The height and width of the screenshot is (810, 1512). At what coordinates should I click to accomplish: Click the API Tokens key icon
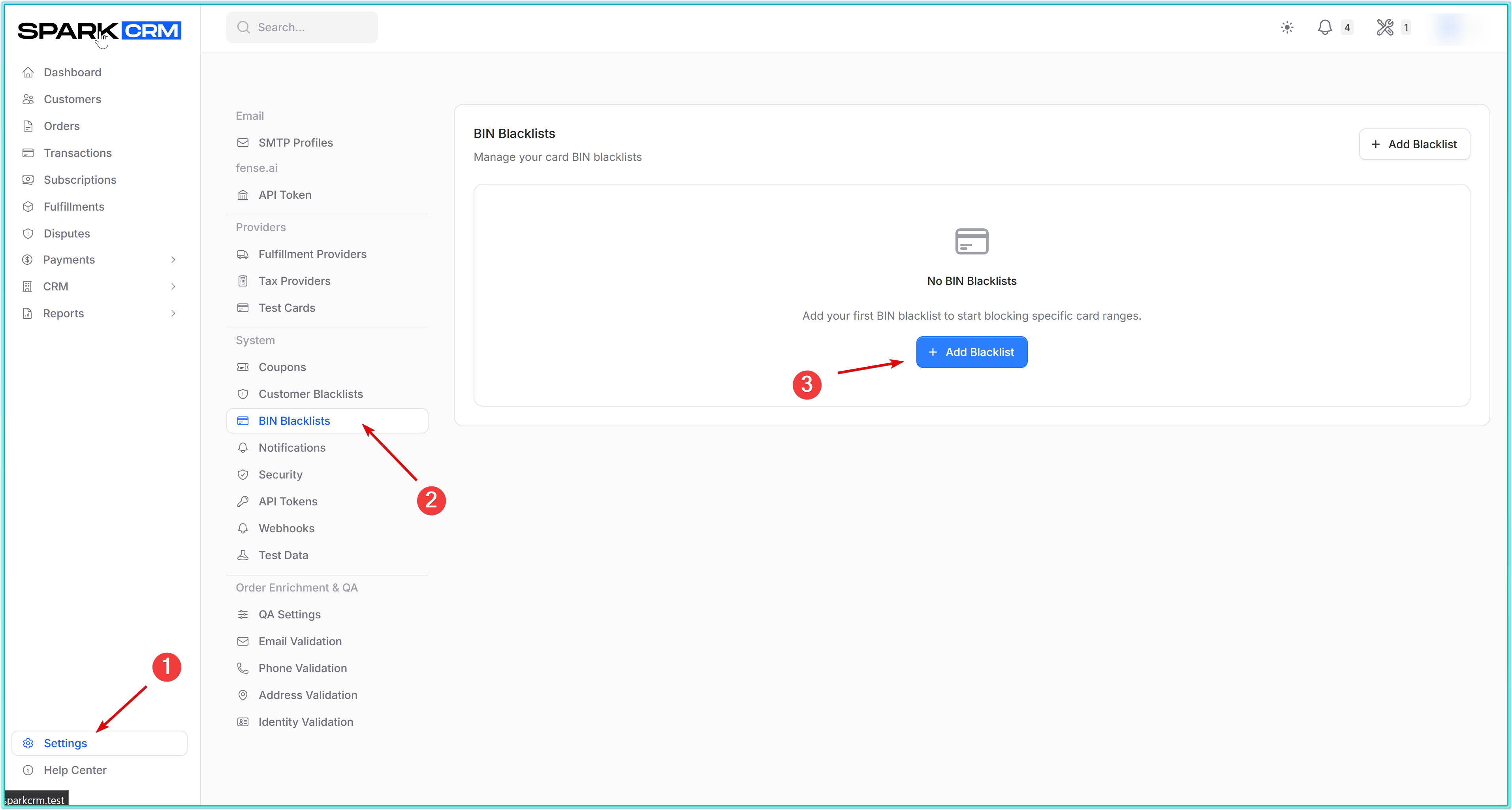pyautogui.click(x=243, y=501)
